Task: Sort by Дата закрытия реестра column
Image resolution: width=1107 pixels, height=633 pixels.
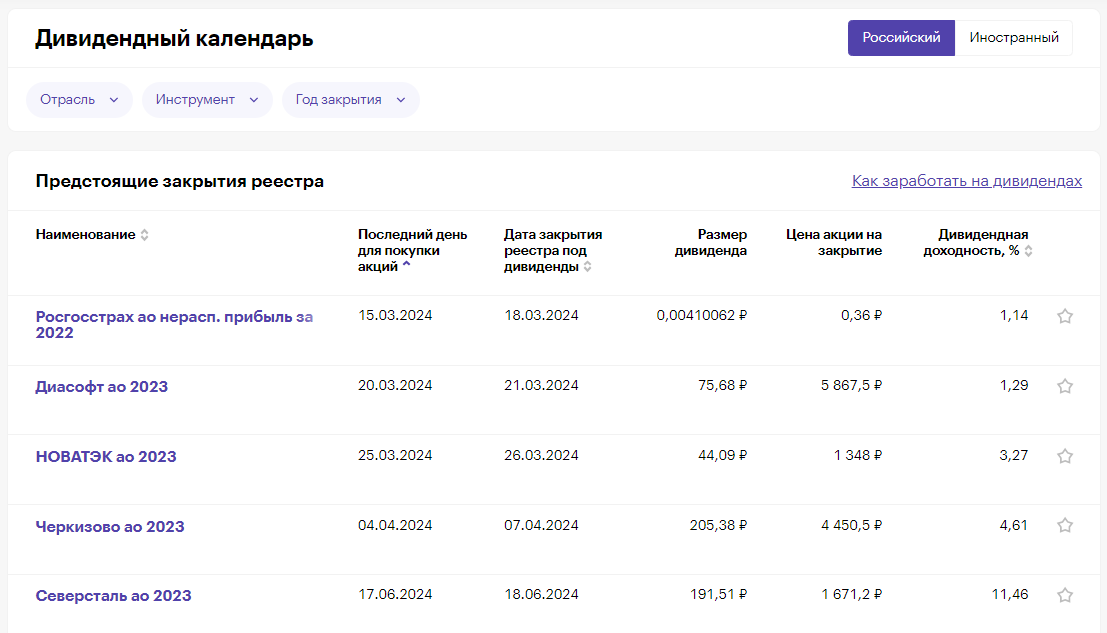Action: coord(587,267)
